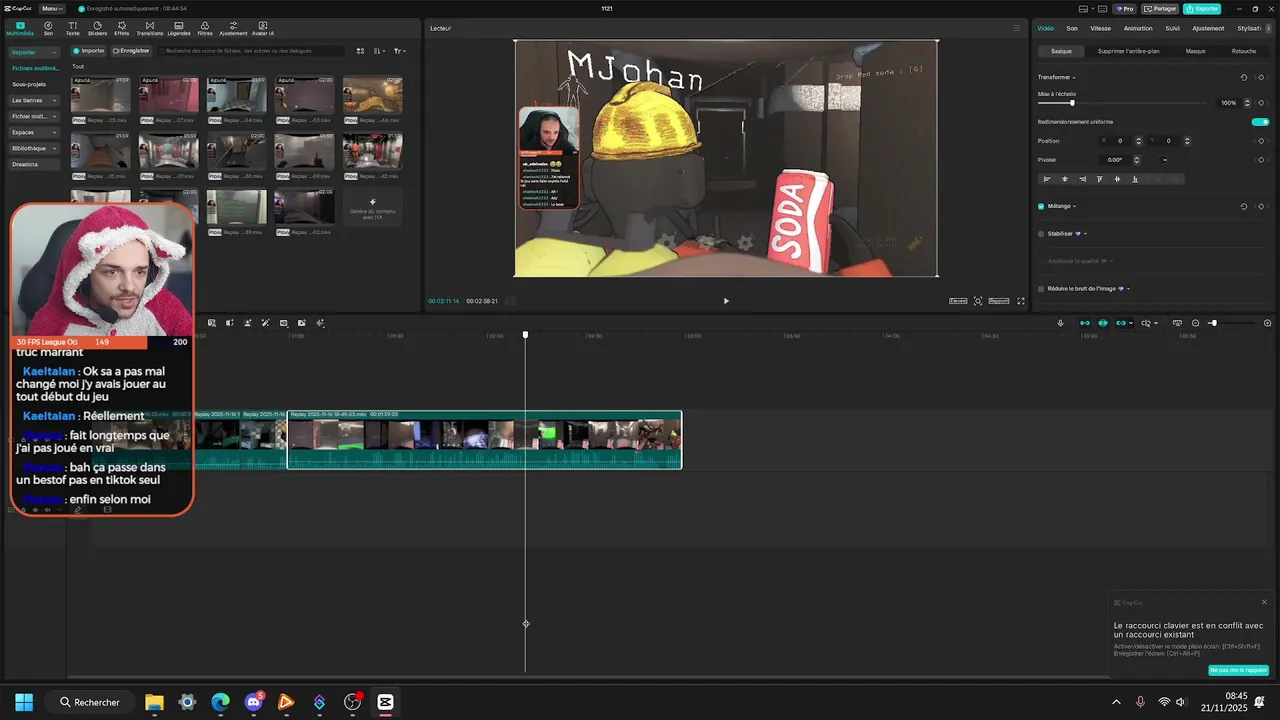The image size is (1280, 720).
Task: Align clip horizontal center icon
Action: pyautogui.click(x=1065, y=179)
